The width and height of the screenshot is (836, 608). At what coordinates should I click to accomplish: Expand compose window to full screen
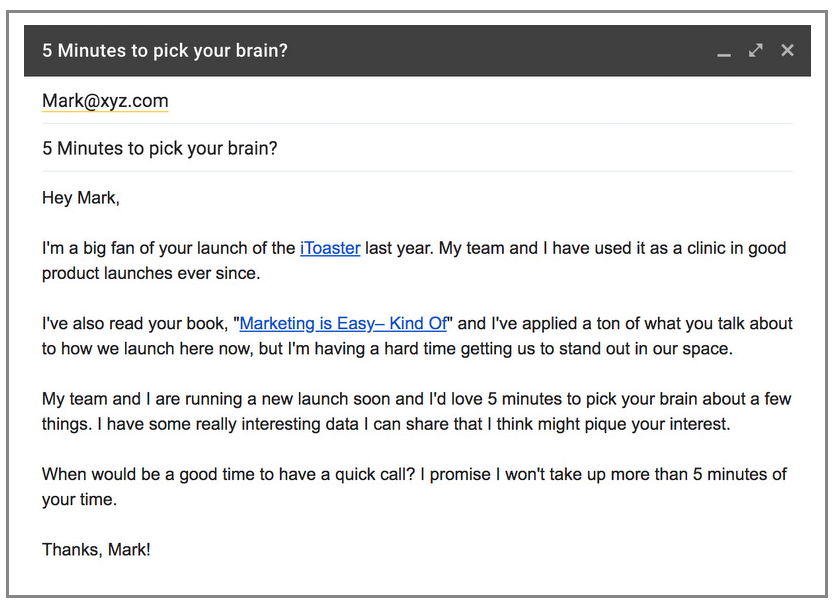[x=755, y=51]
